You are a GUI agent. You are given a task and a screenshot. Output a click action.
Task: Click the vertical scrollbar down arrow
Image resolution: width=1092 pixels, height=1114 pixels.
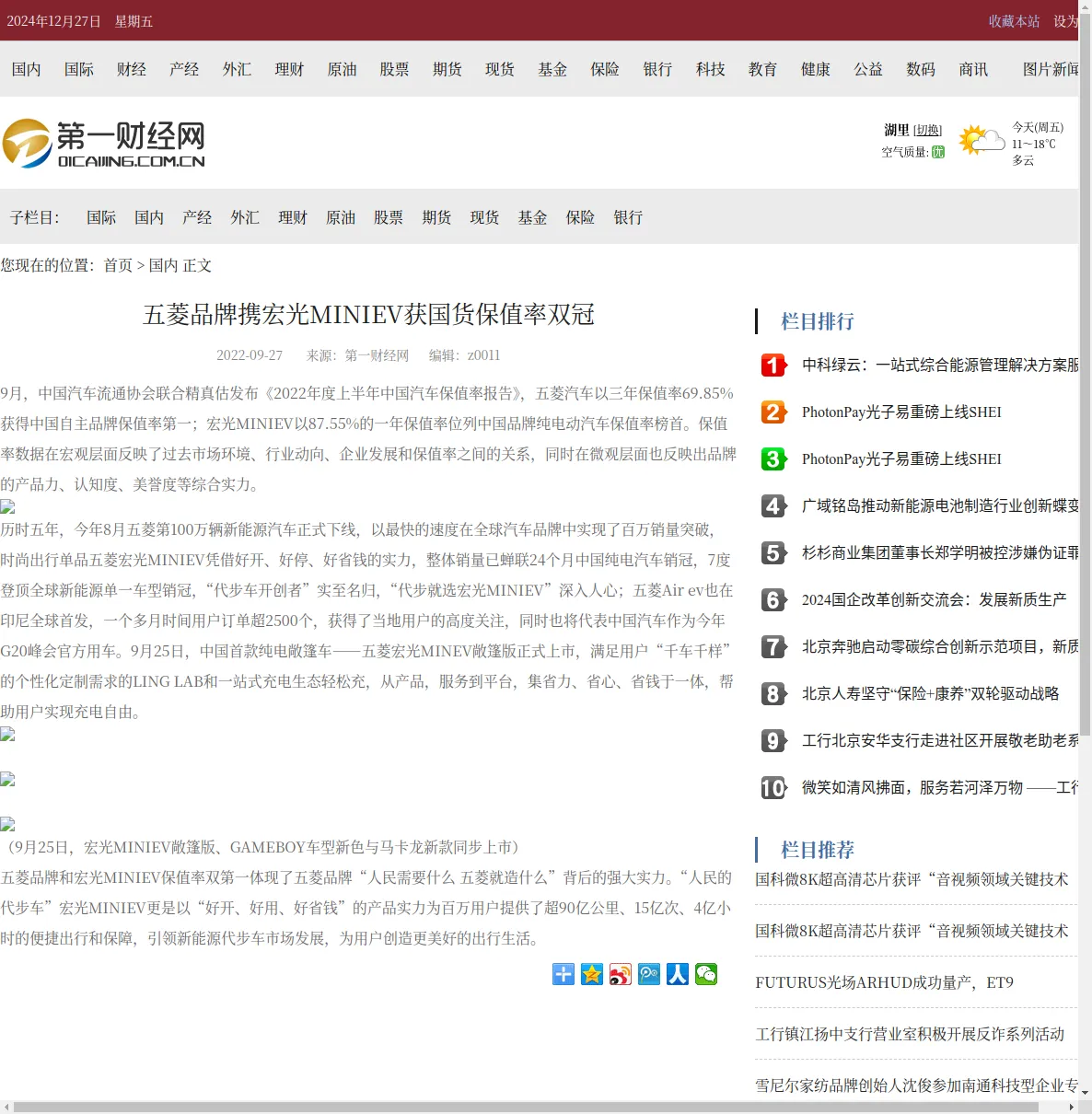pyautogui.click(x=1086, y=1093)
